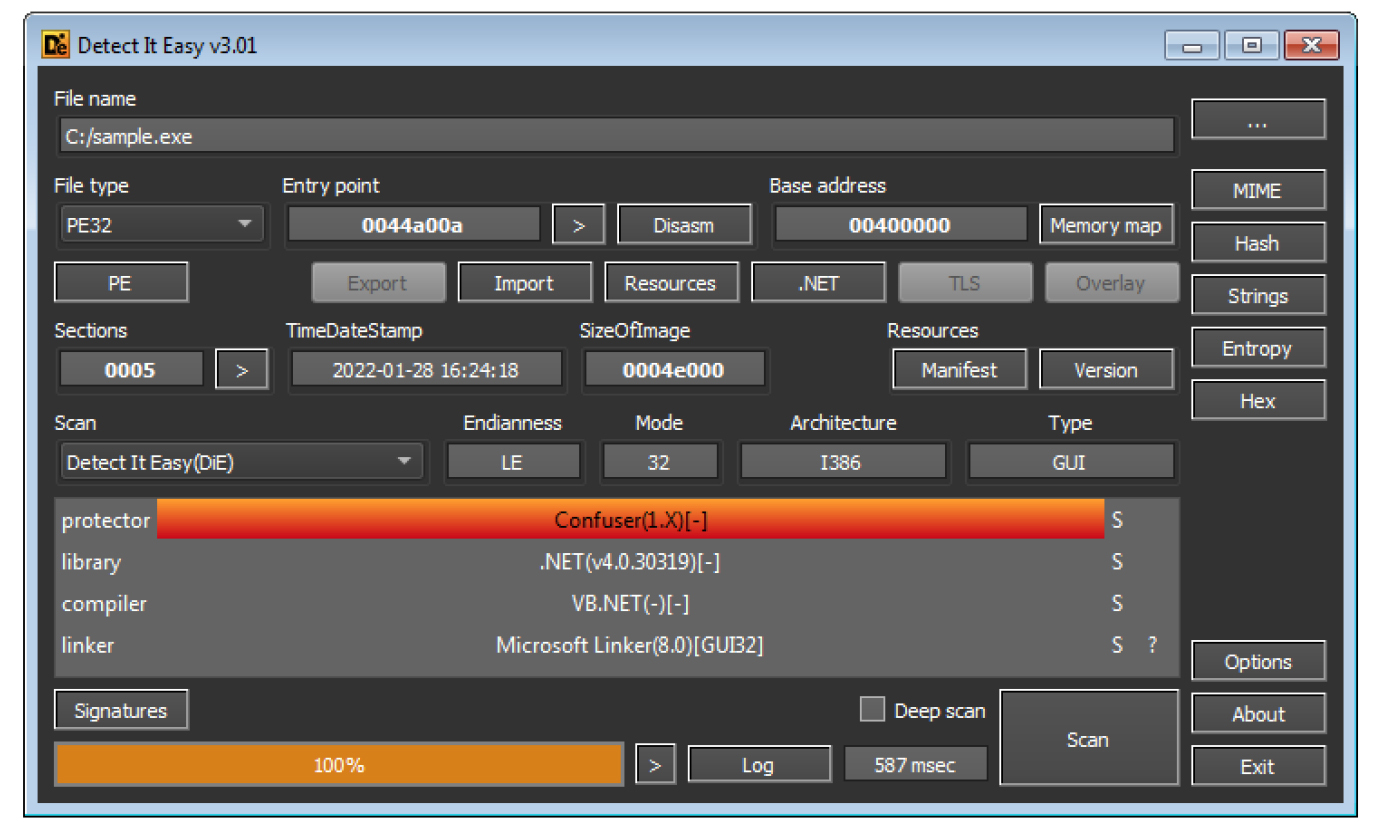This screenshot has height=829, width=1395.
Task: Click the Exit button
Action: click(1258, 767)
